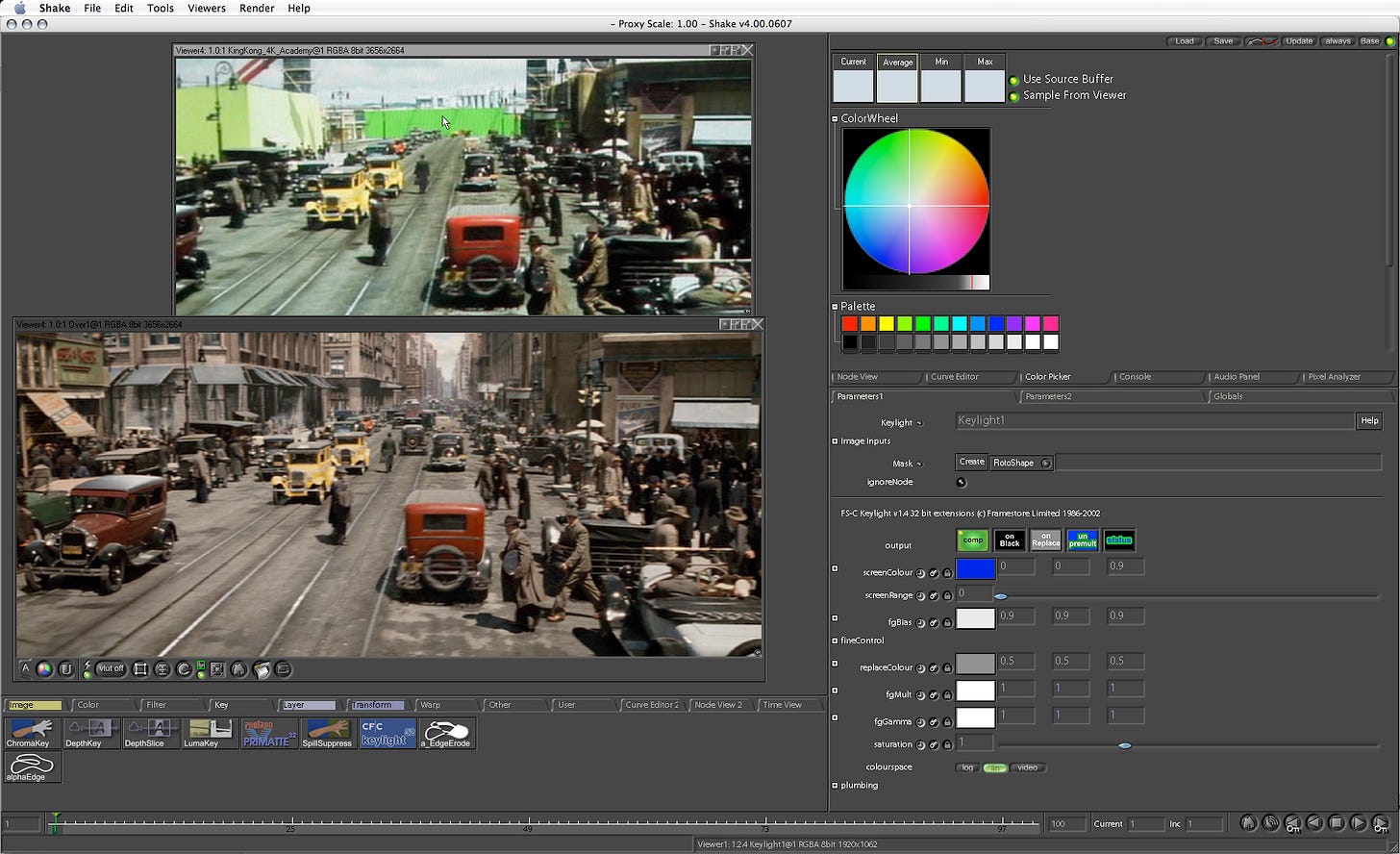Click the Help button

point(1369,421)
